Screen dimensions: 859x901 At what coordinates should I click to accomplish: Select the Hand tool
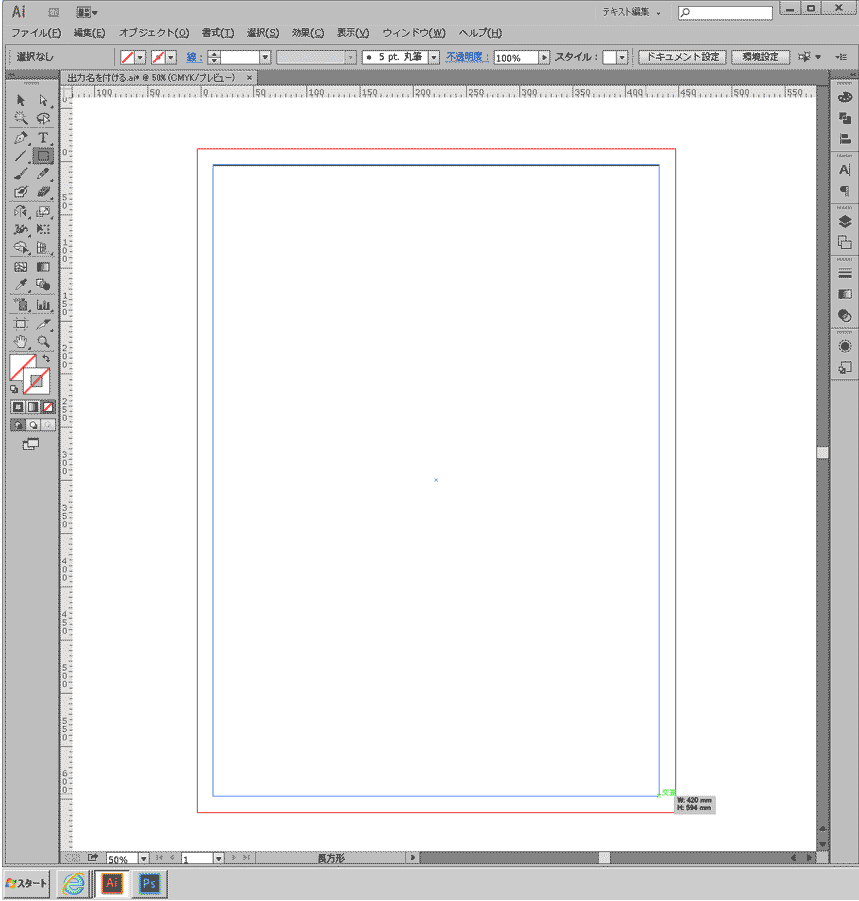20,341
